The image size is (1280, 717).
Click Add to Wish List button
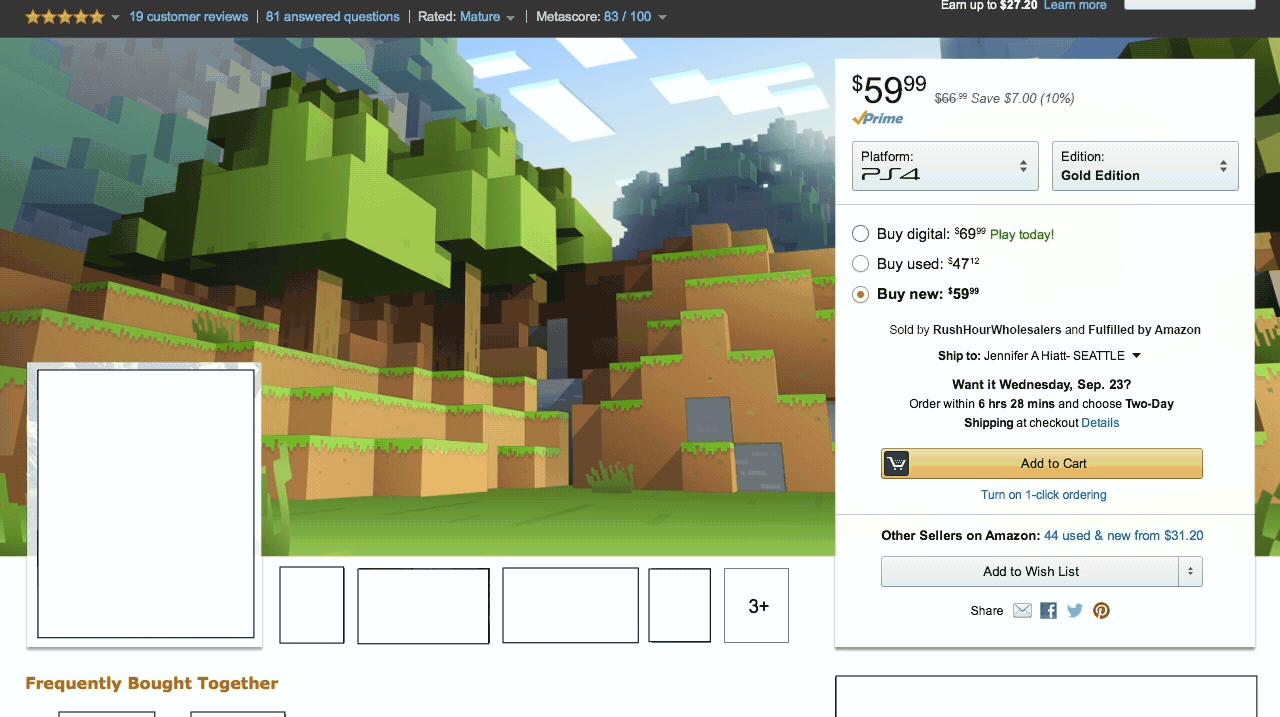click(x=1031, y=572)
